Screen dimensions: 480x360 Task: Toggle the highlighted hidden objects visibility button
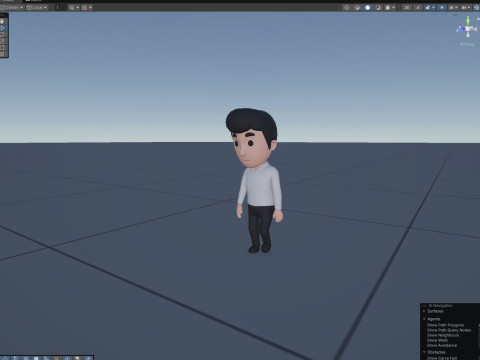442,7
